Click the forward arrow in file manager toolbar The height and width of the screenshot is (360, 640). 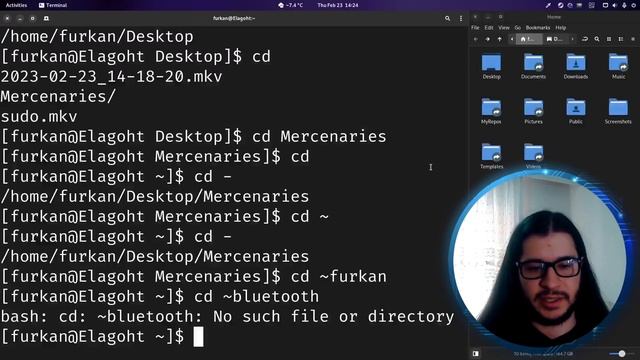[487, 39]
